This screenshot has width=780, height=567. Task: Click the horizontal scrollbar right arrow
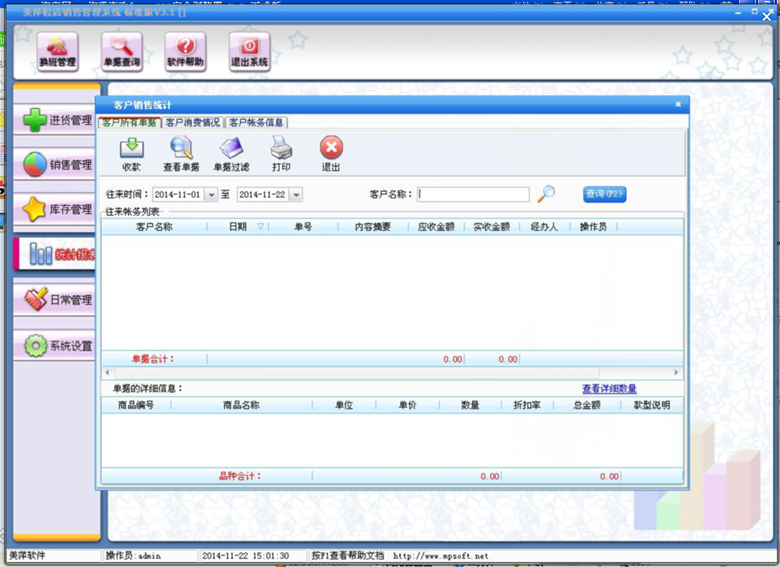click(676, 373)
